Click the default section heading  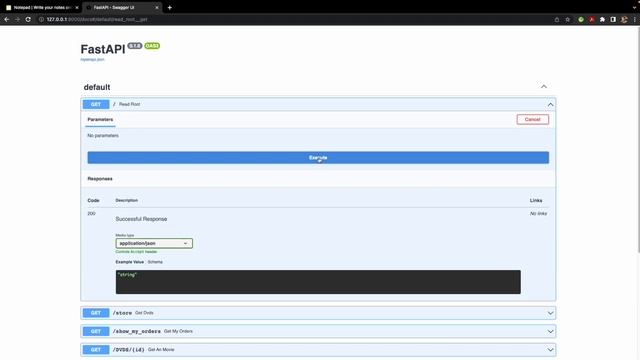(97, 87)
